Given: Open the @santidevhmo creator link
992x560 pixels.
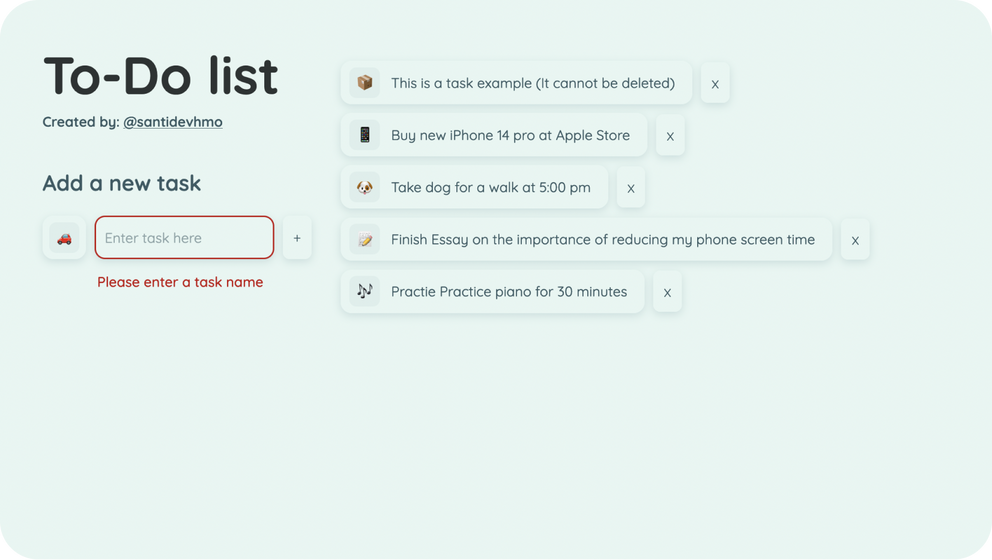Looking at the screenshot, I should 173,121.
